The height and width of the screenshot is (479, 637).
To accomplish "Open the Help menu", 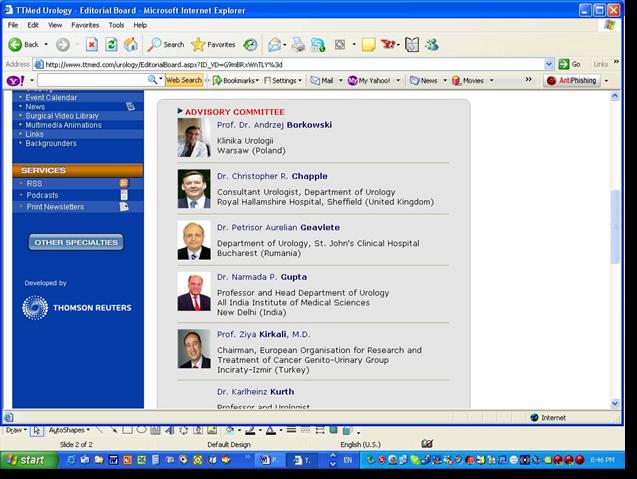I will click(x=140, y=25).
